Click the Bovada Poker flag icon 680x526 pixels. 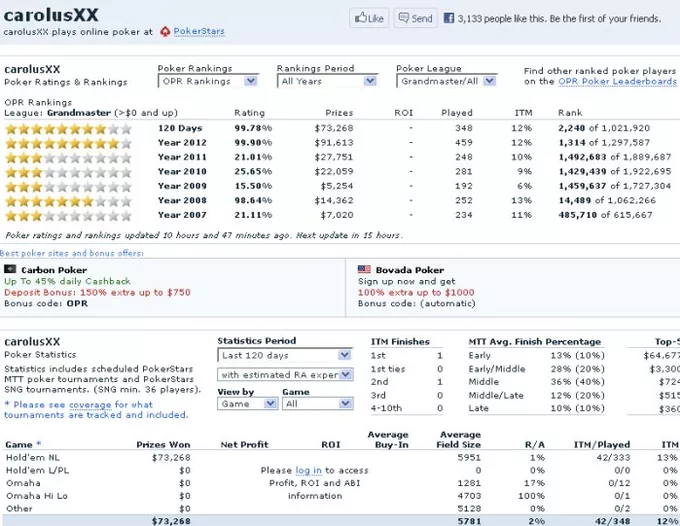click(x=365, y=269)
